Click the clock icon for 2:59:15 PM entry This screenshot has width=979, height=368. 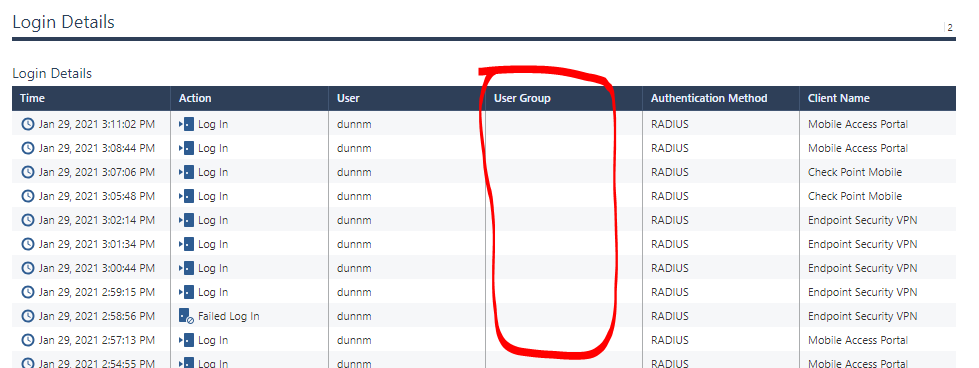coord(27,292)
